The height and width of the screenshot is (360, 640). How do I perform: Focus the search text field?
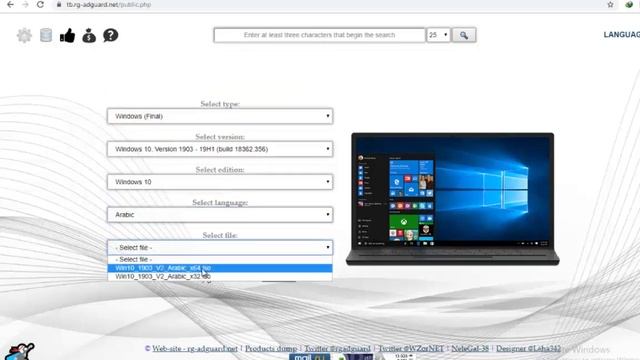point(319,35)
